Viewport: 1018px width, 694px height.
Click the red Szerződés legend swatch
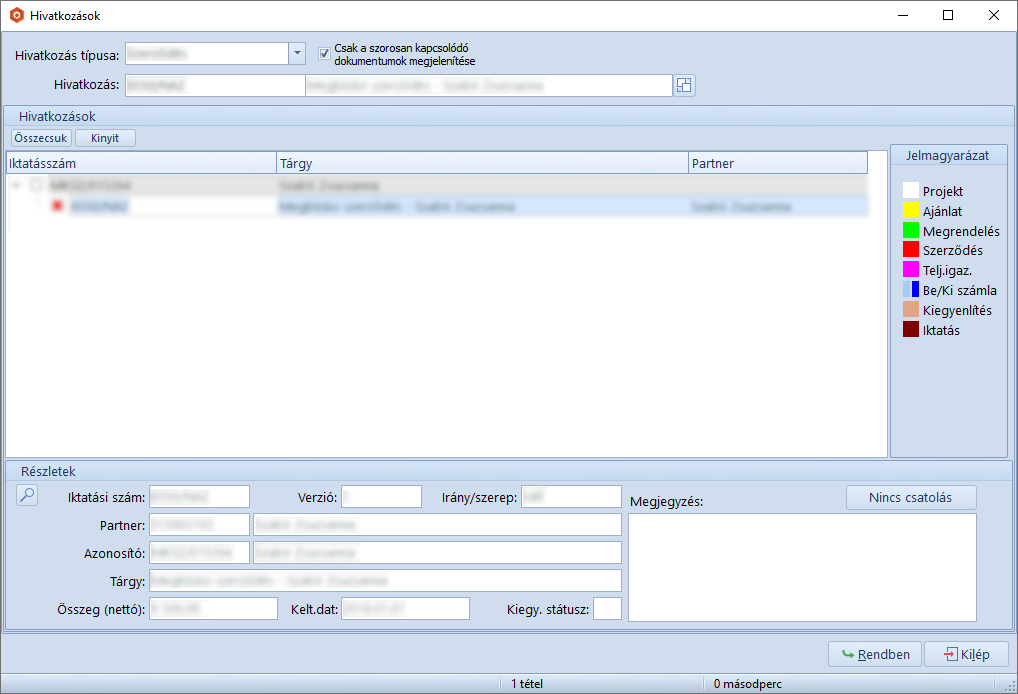pyautogui.click(x=910, y=250)
